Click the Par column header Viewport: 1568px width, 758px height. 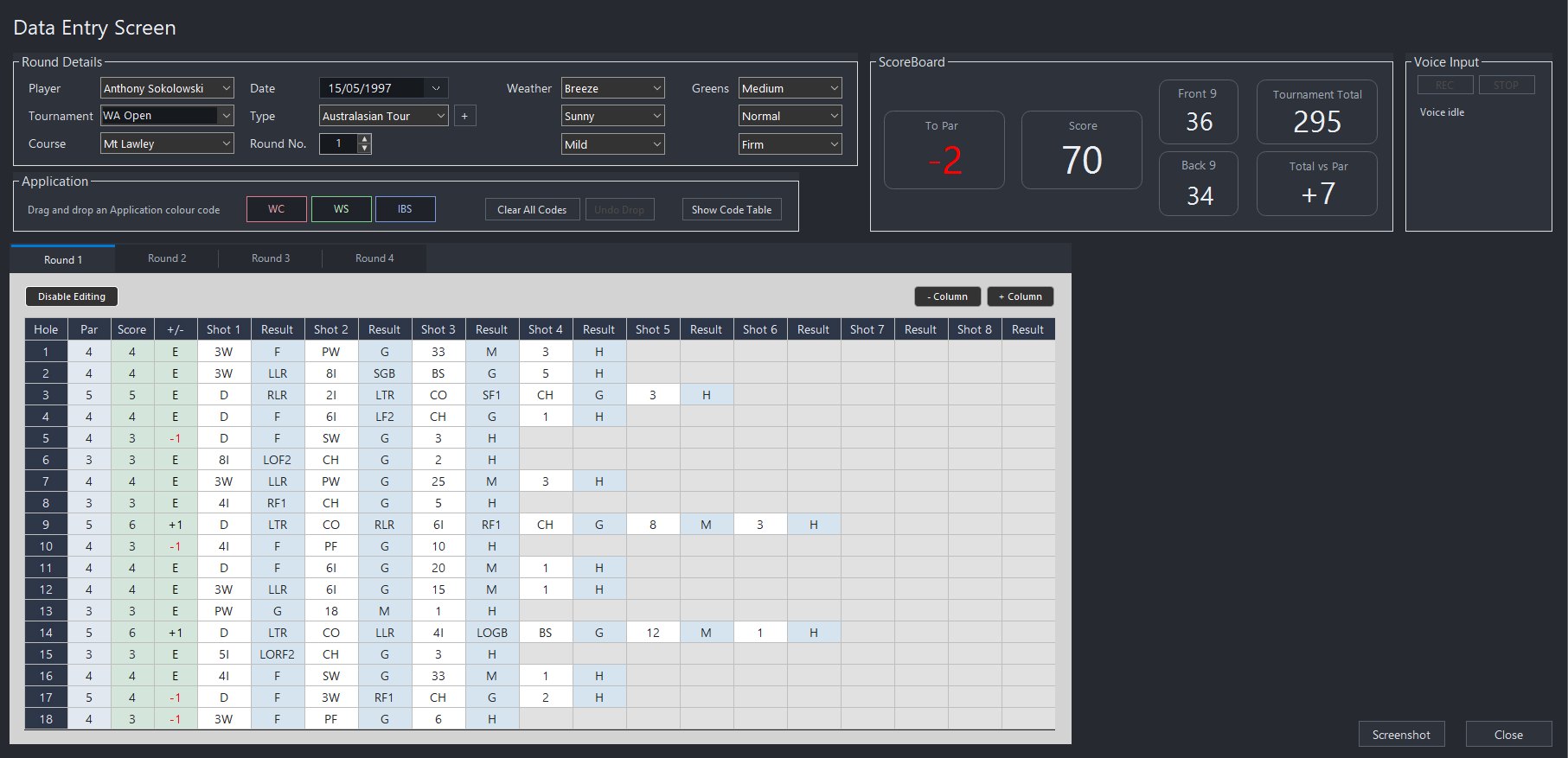[x=89, y=329]
